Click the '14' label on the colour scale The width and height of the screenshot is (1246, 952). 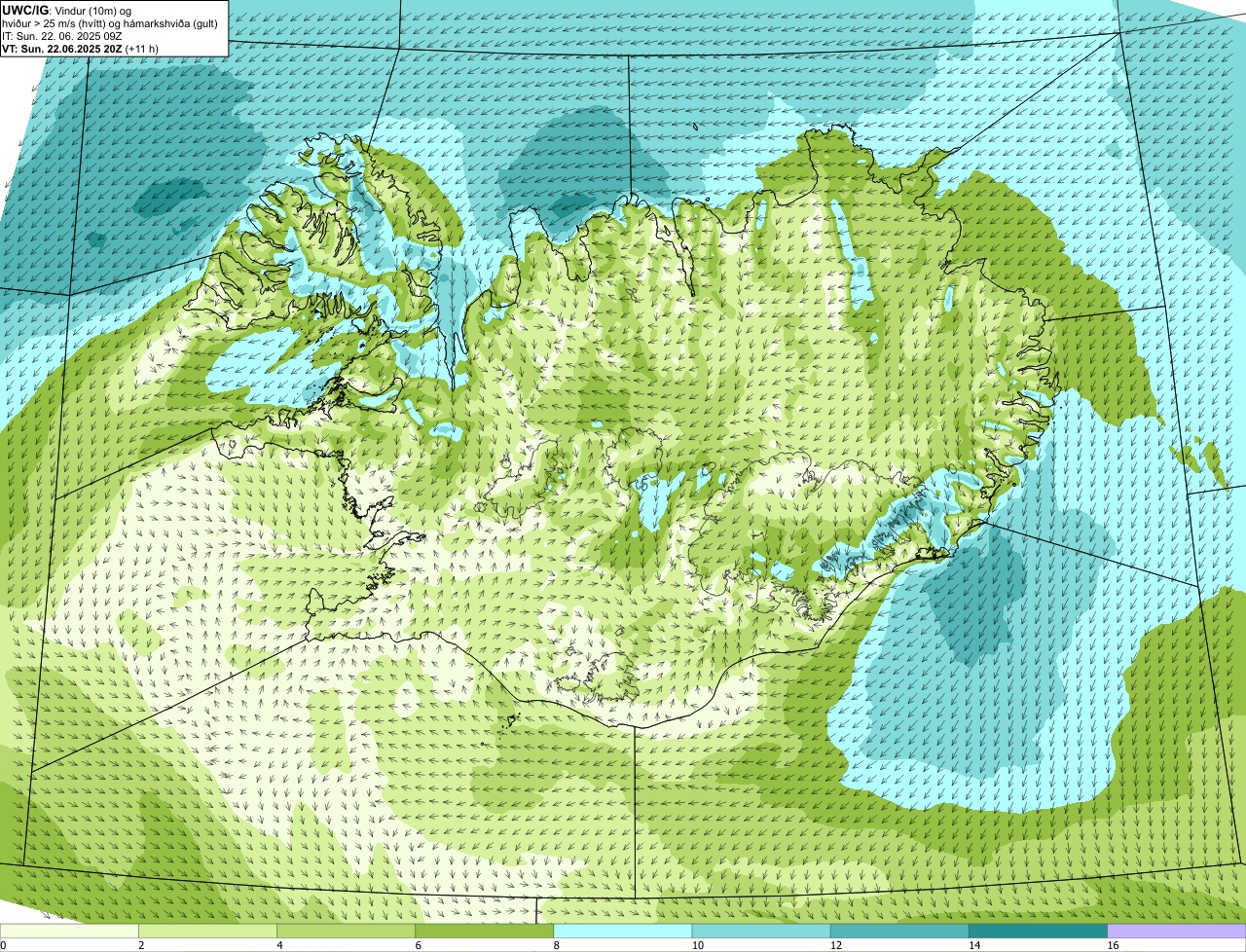pyautogui.click(x=974, y=945)
